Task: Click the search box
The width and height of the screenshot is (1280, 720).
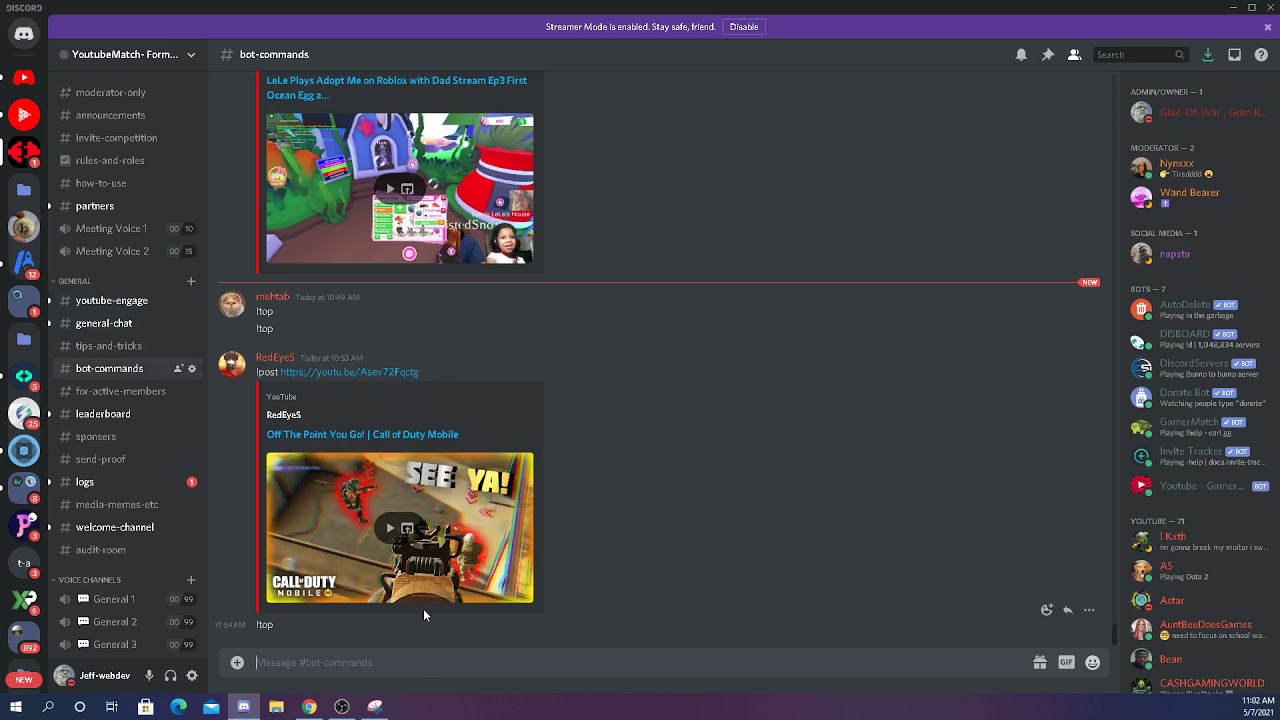Action: pos(1140,55)
